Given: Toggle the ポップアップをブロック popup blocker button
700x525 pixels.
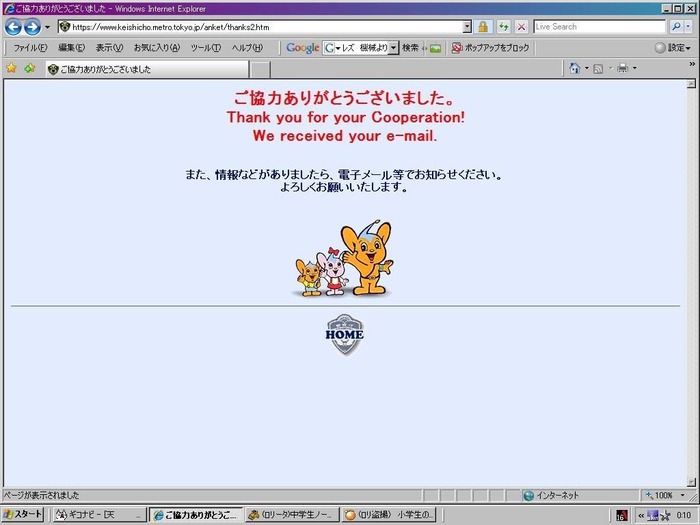Looking at the screenshot, I should point(490,48).
